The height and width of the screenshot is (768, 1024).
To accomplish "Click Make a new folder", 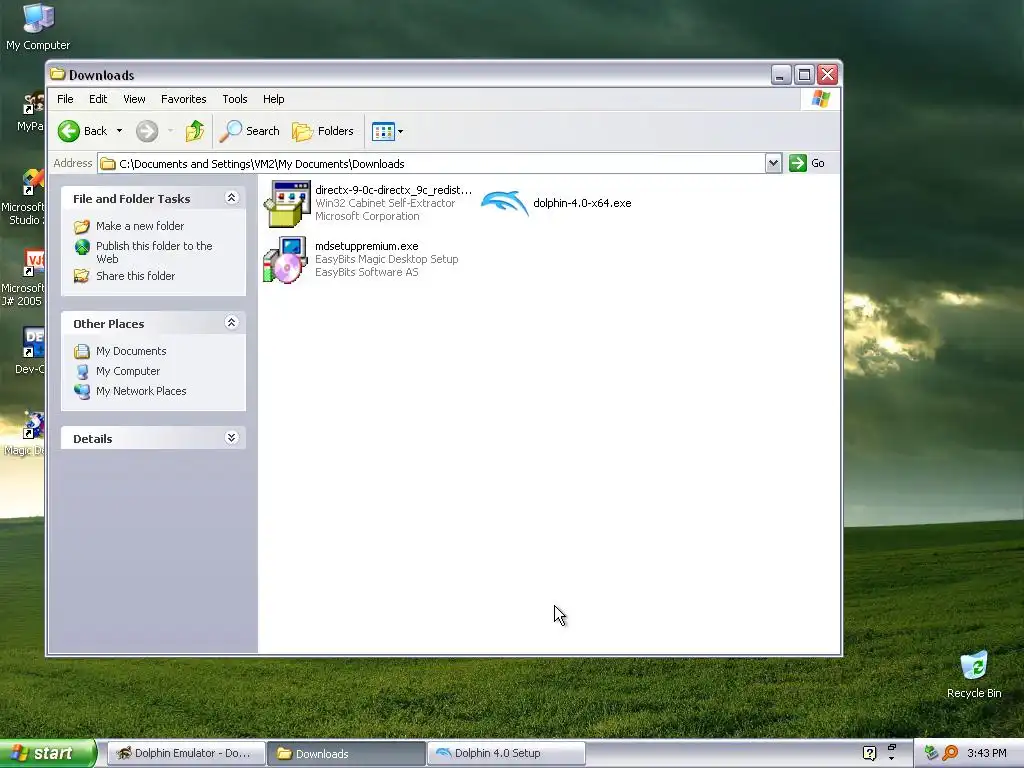I will click(140, 226).
